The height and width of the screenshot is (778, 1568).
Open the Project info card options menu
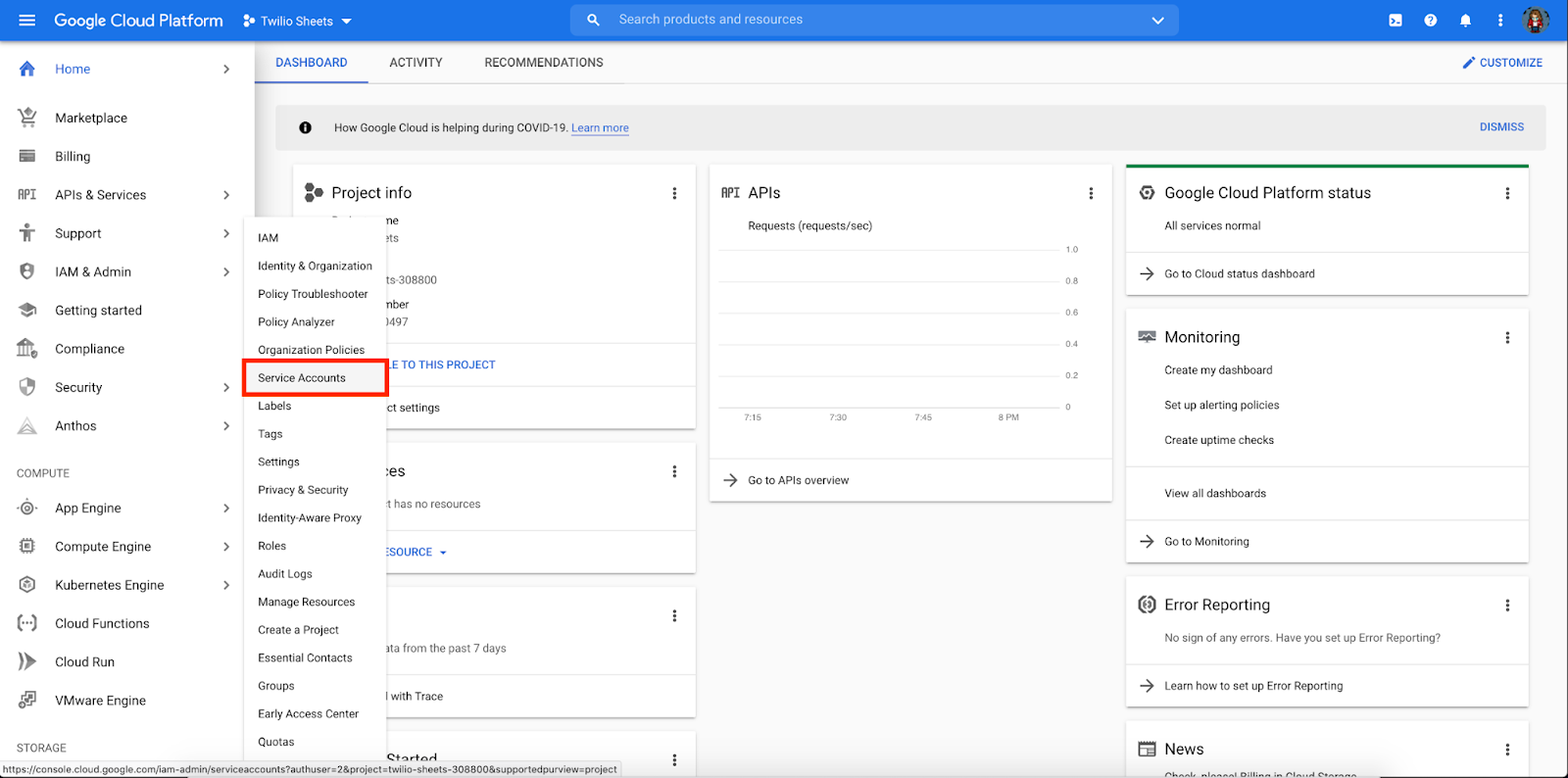coord(674,193)
